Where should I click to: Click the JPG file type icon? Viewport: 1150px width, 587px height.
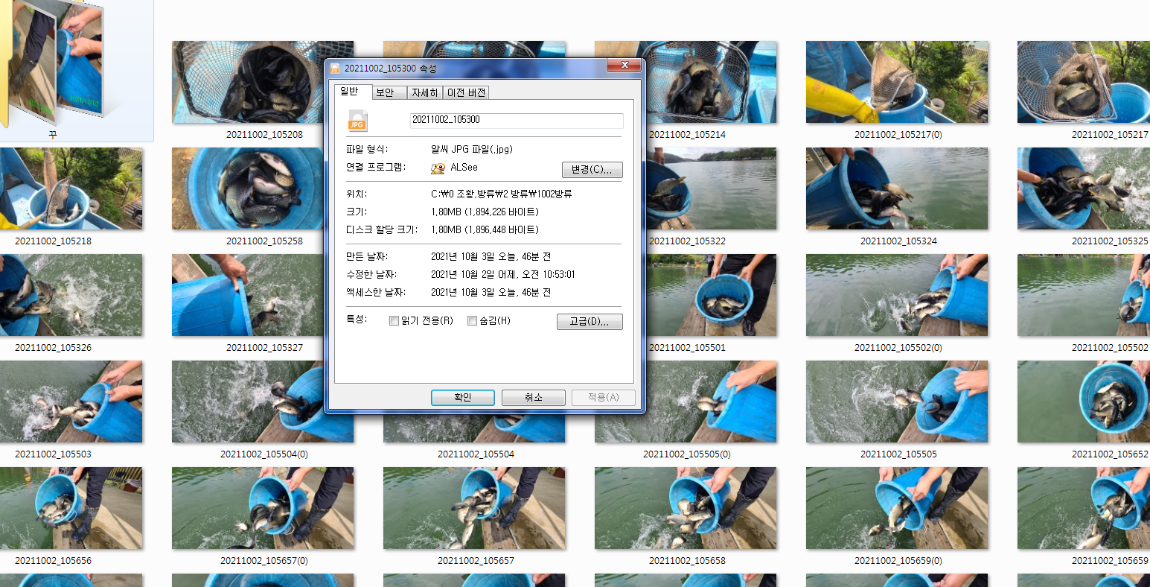[358, 121]
